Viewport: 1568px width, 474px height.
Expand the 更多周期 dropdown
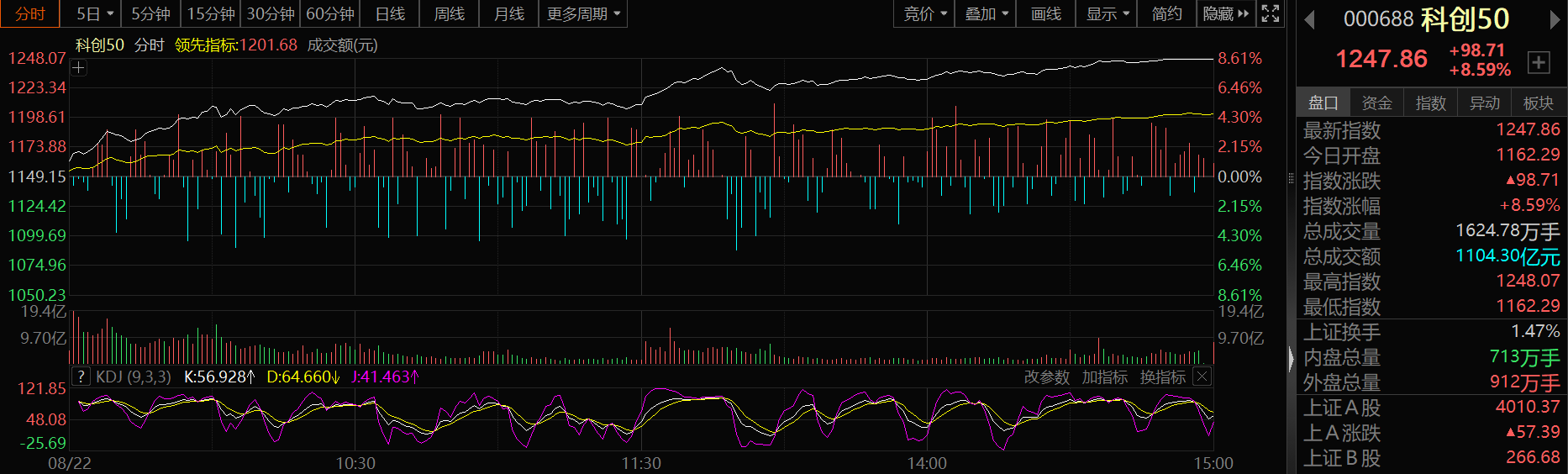(x=583, y=13)
